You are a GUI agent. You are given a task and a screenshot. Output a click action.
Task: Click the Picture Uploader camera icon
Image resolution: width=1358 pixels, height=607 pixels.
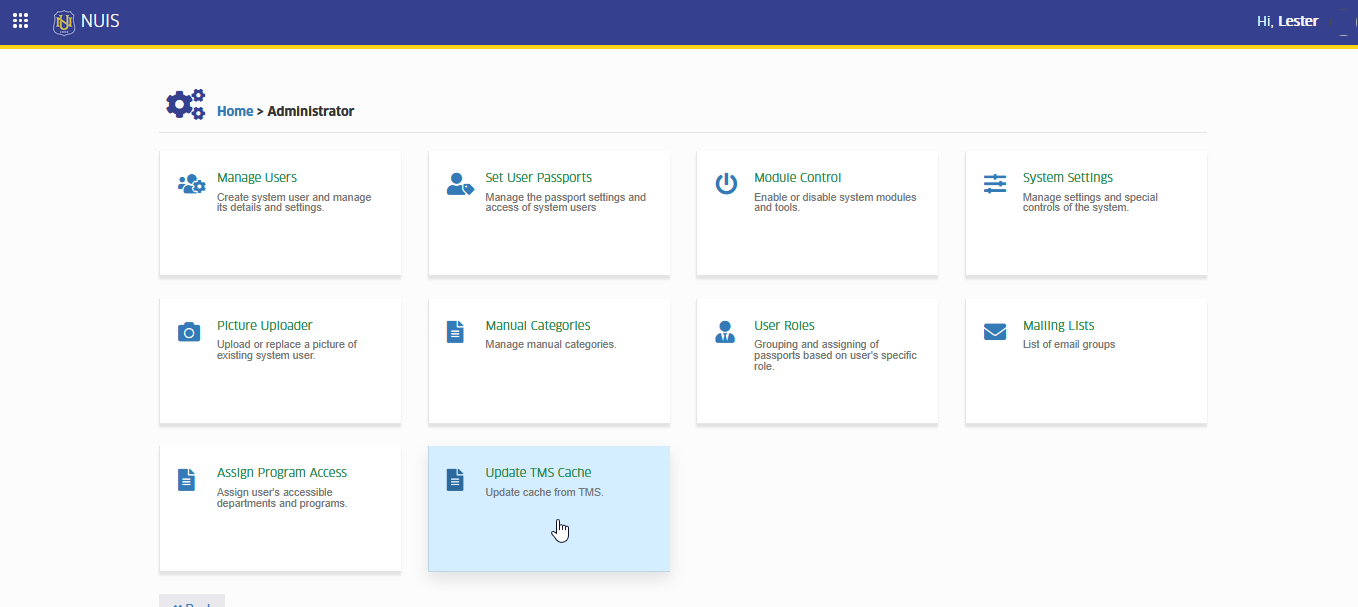click(189, 332)
